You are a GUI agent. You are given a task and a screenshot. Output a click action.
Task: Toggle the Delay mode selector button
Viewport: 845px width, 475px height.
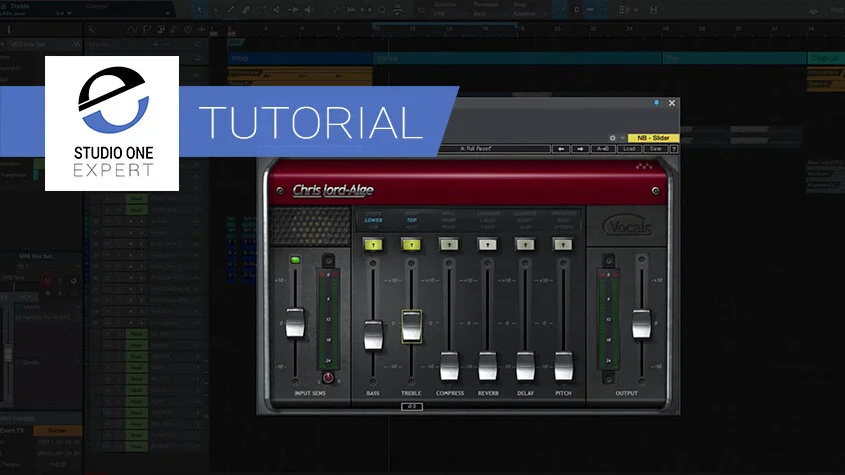pyautogui.click(x=525, y=245)
